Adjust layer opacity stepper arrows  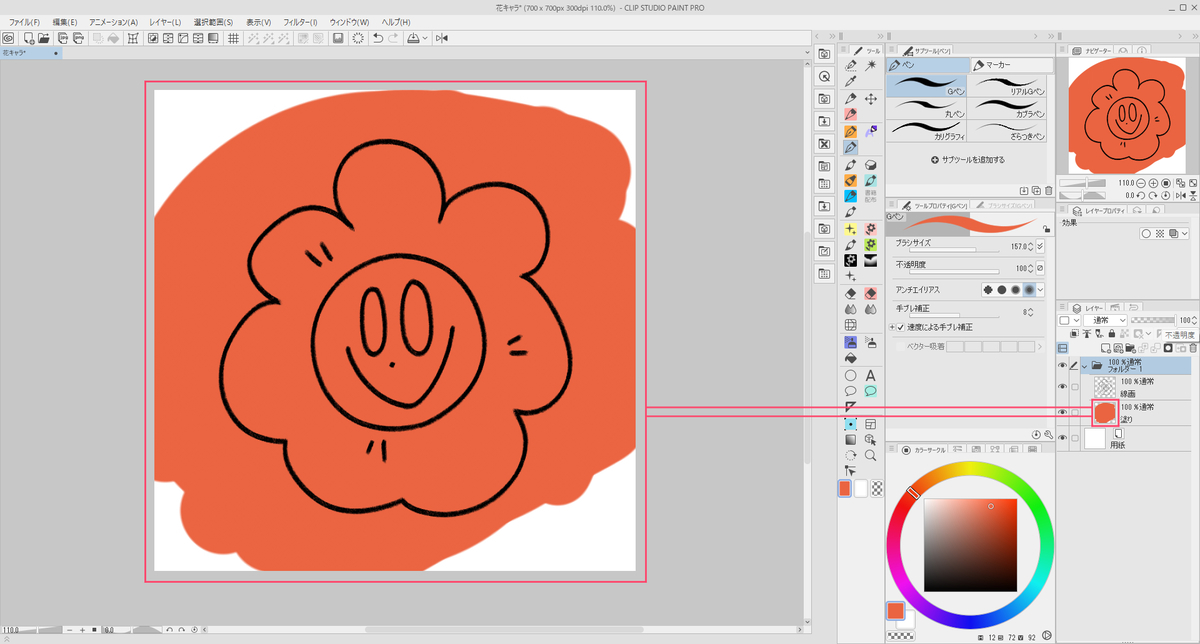click(1194, 320)
